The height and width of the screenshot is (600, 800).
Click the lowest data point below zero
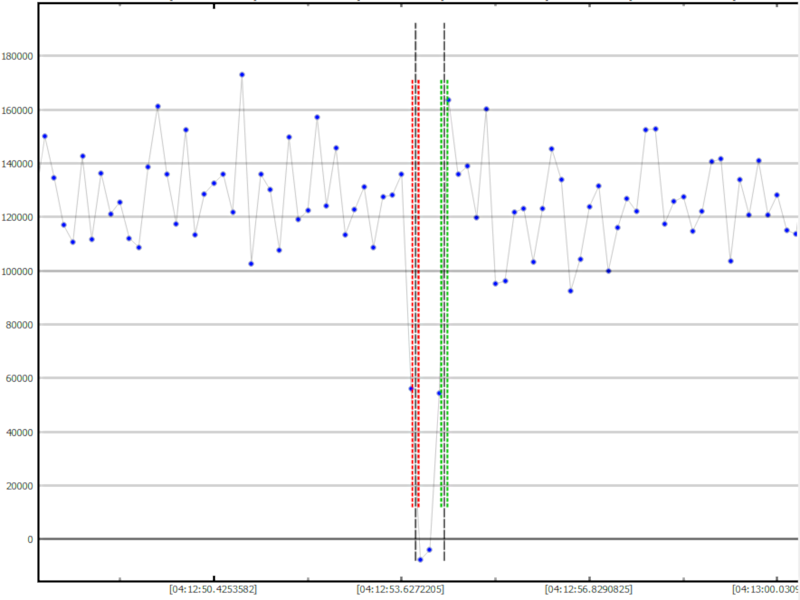pos(420,559)
